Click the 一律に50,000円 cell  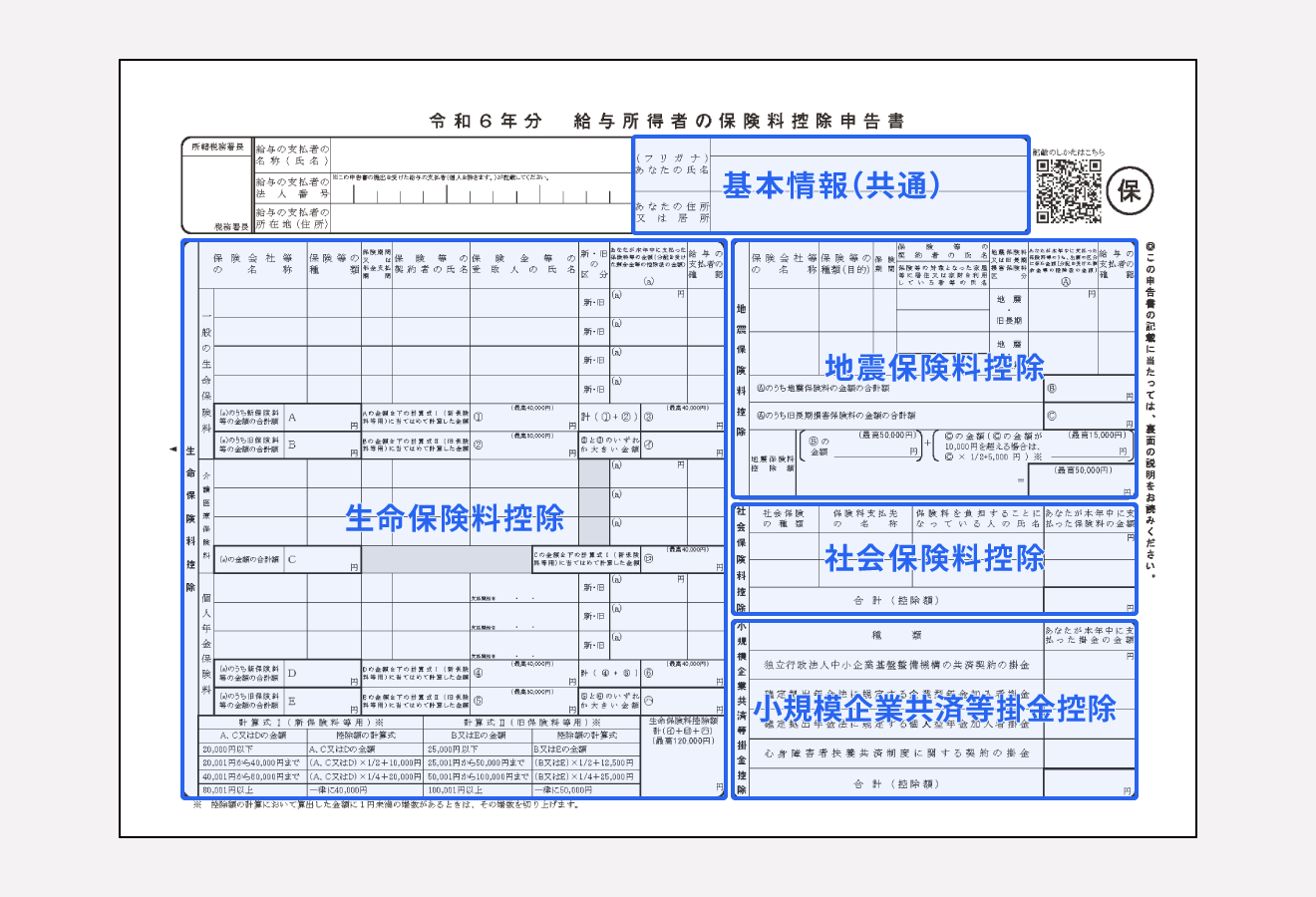585,789
